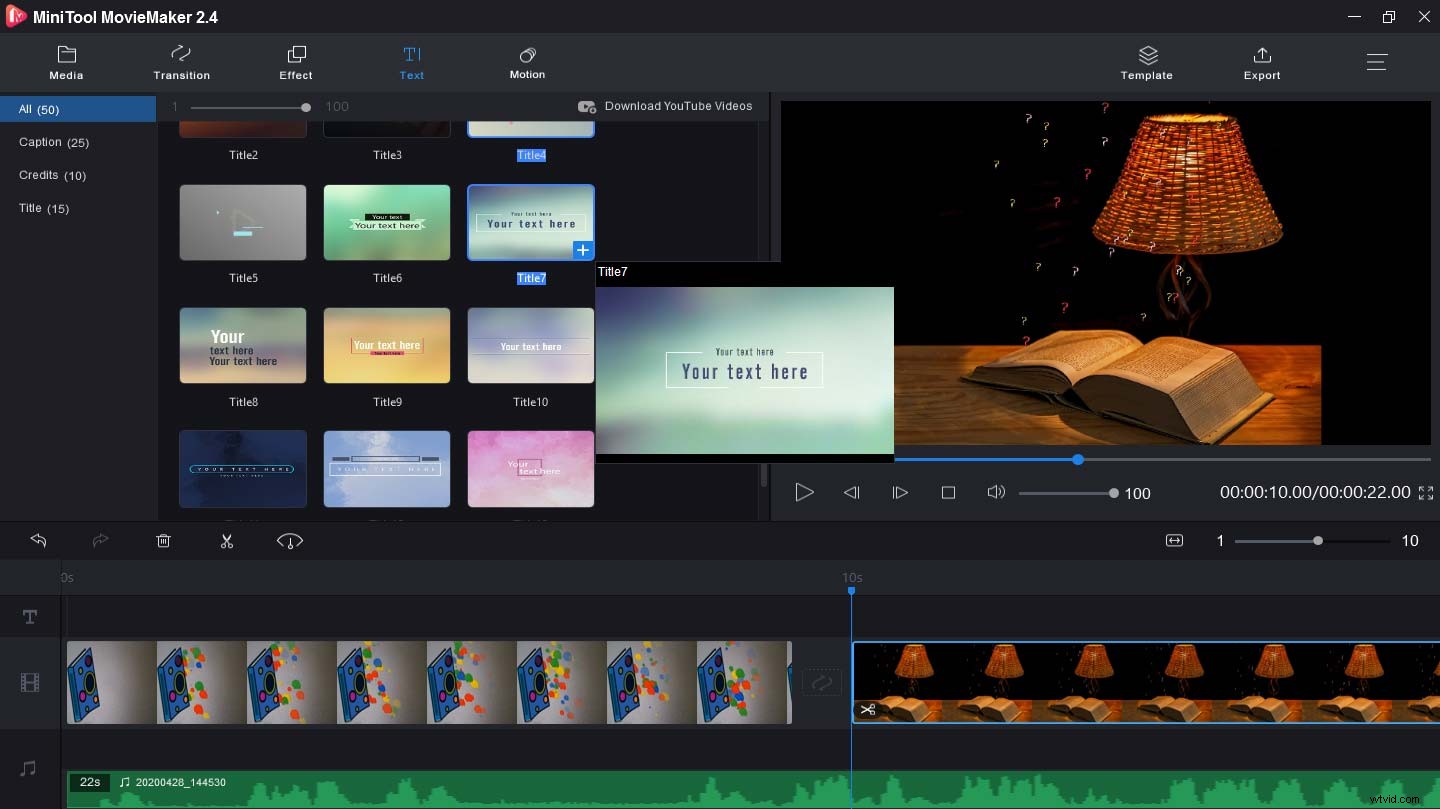The image size is (1440, 809).
Task: Open the Export panel
Action: point(1261,62)
